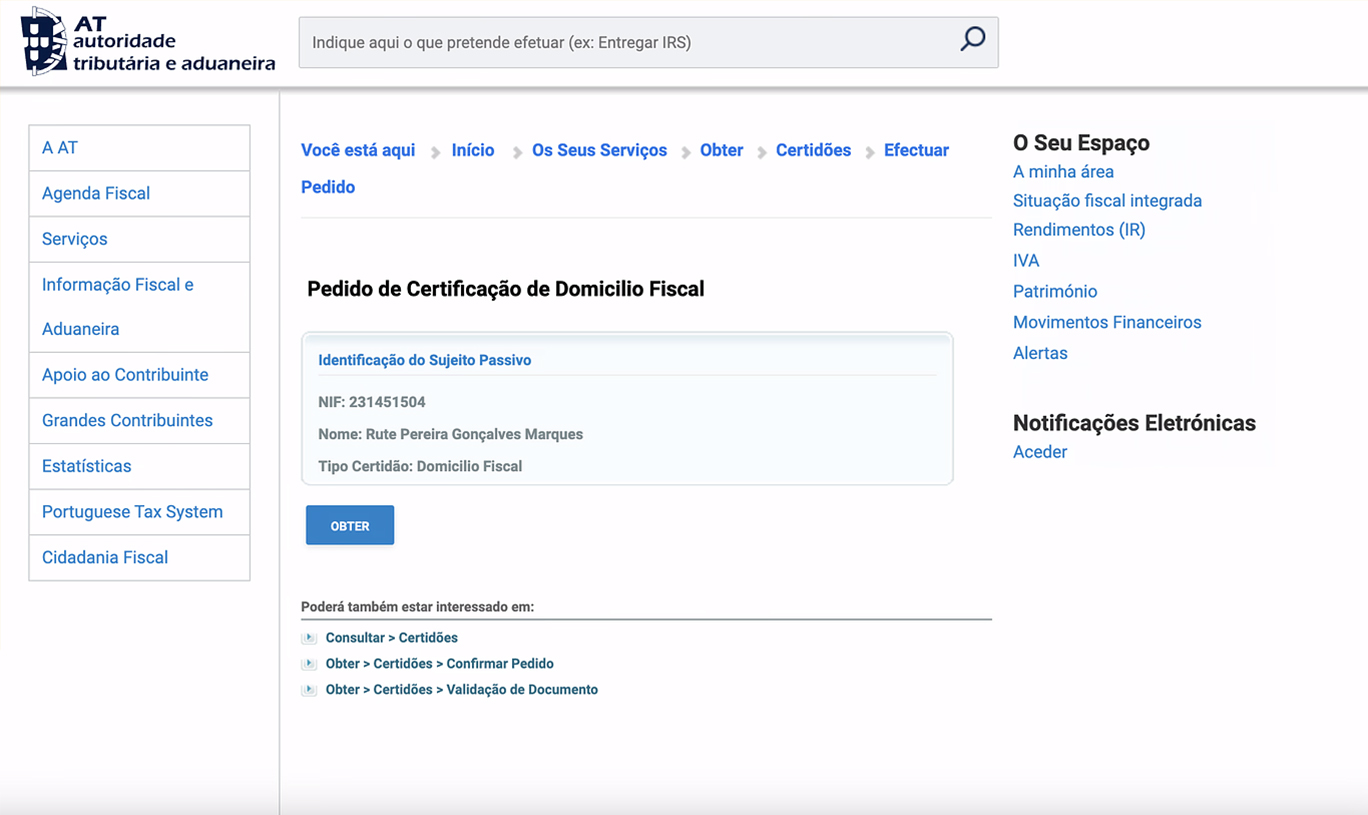Image resolution: width=1368 pixels, height=815 pixels.
Task: Open the Agenda Fiscal menu item
Action: pos(96,194)
